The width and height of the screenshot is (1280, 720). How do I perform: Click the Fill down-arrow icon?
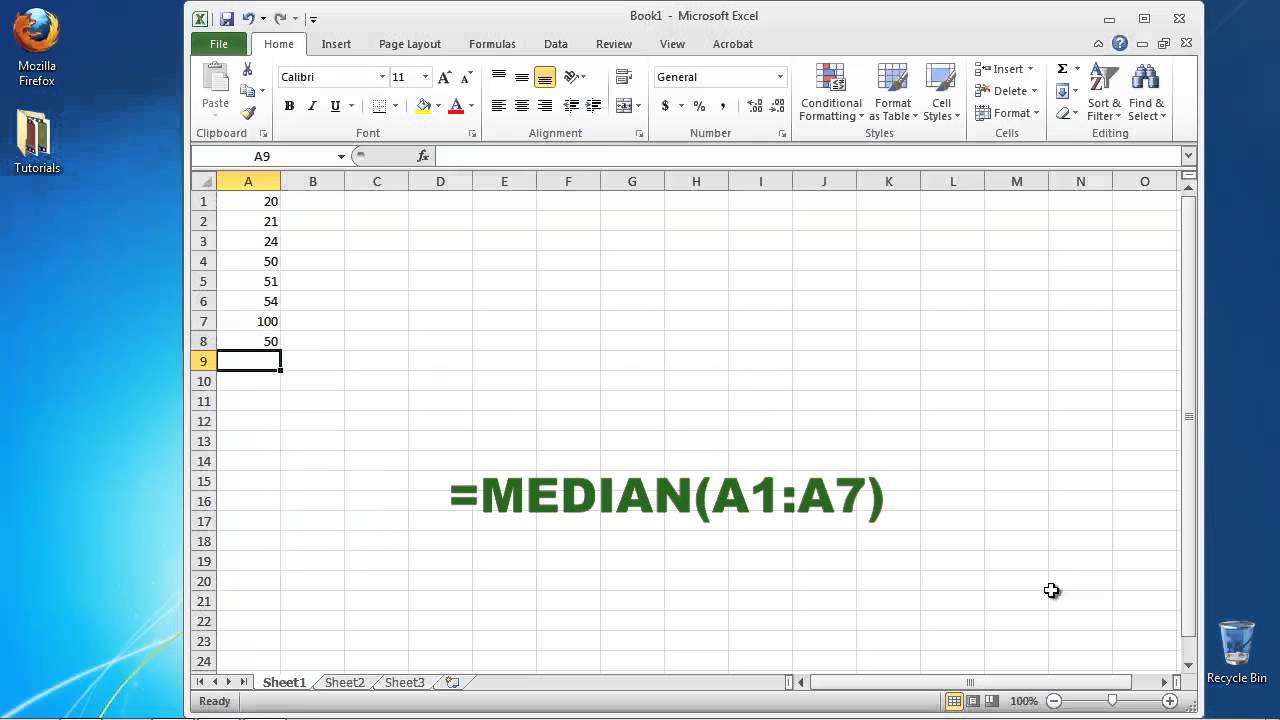(1062, 91)
